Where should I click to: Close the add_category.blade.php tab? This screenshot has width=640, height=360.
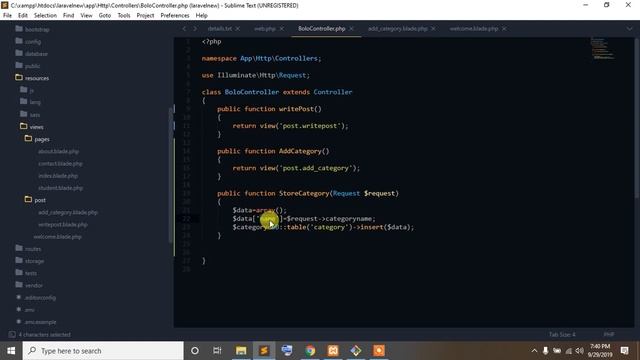(433, 29)
